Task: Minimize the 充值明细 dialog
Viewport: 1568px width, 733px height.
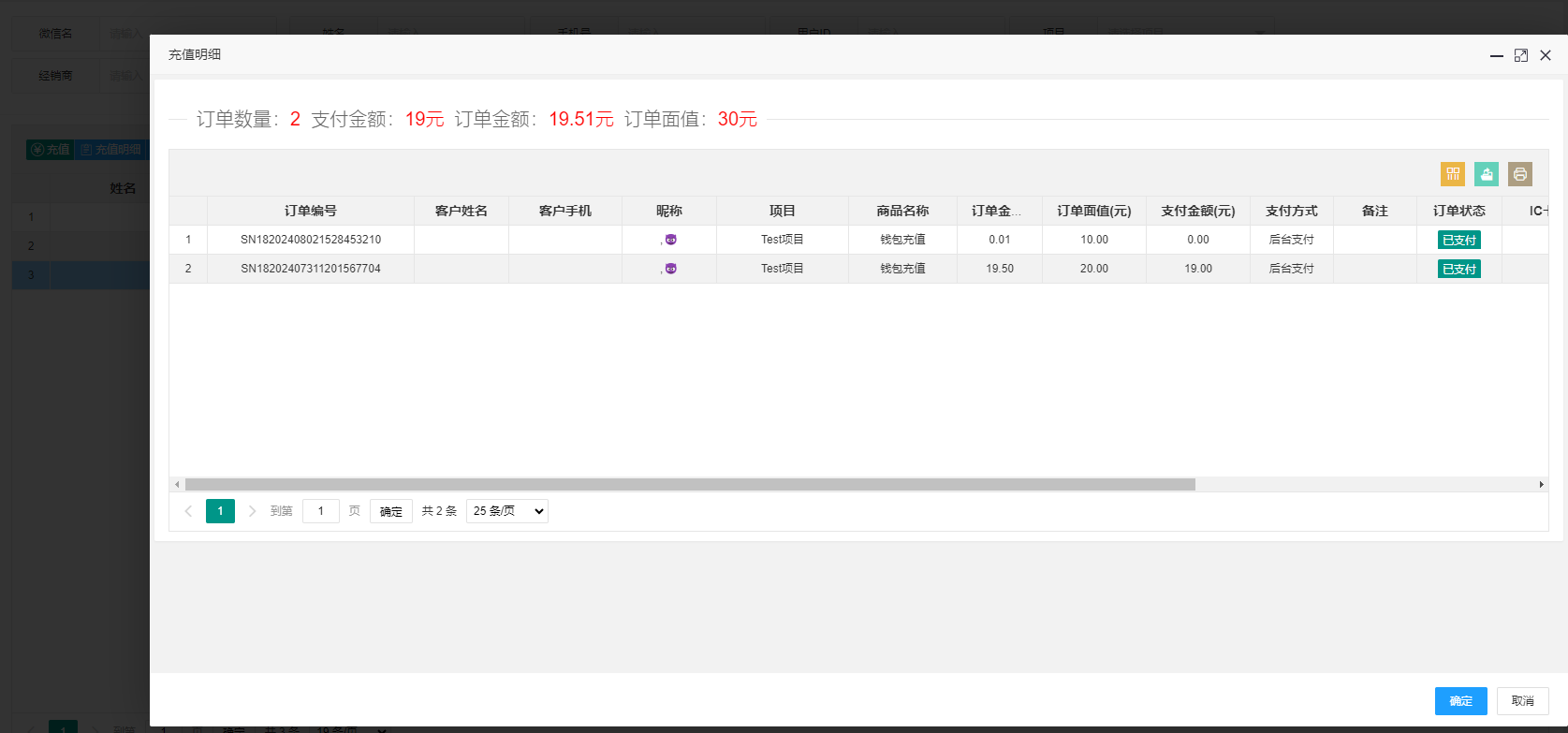Action: (1497, 55)
